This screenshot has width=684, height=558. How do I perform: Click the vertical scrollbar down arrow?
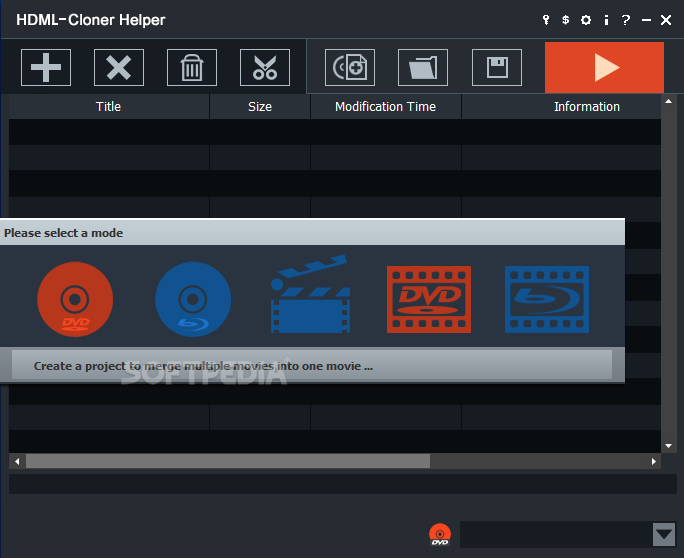pos(668,446)
